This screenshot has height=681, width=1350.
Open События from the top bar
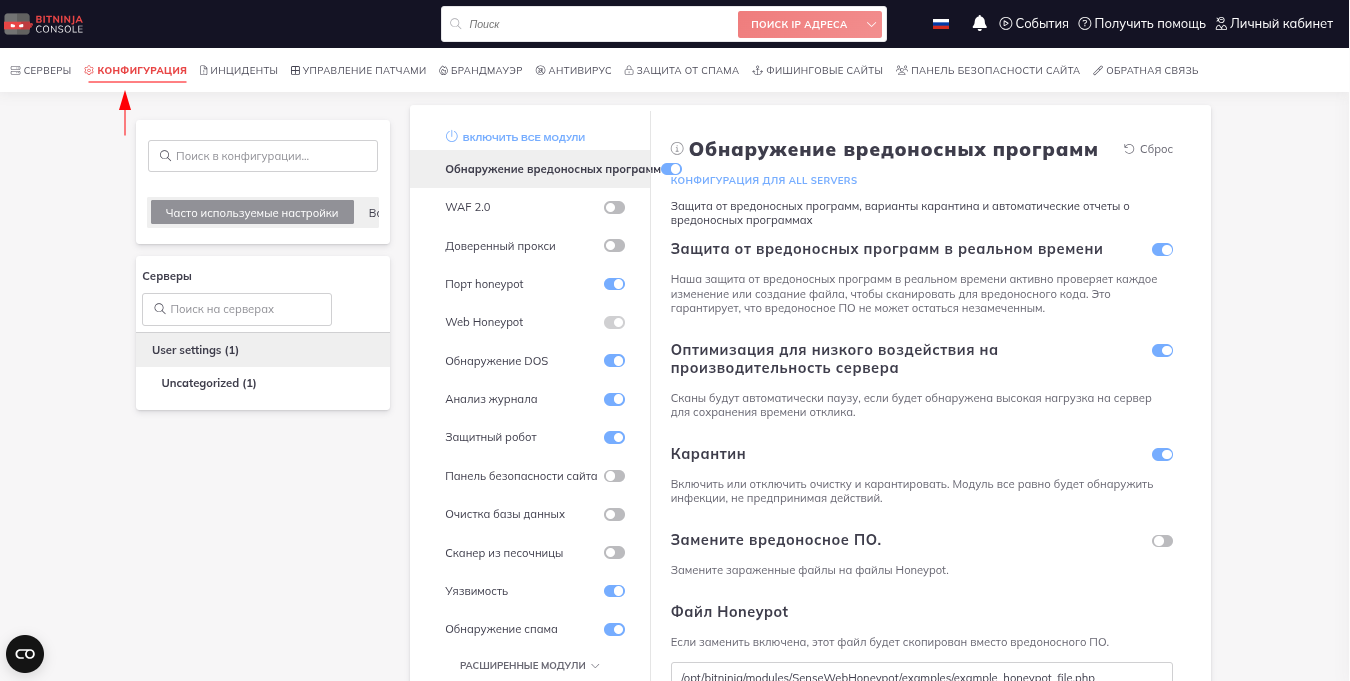coord(1034,23)
